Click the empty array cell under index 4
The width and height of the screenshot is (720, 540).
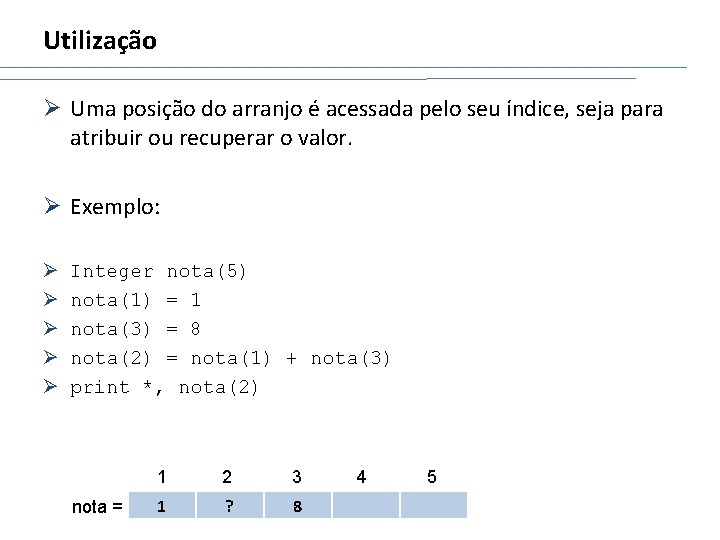(x=365, y=506)
